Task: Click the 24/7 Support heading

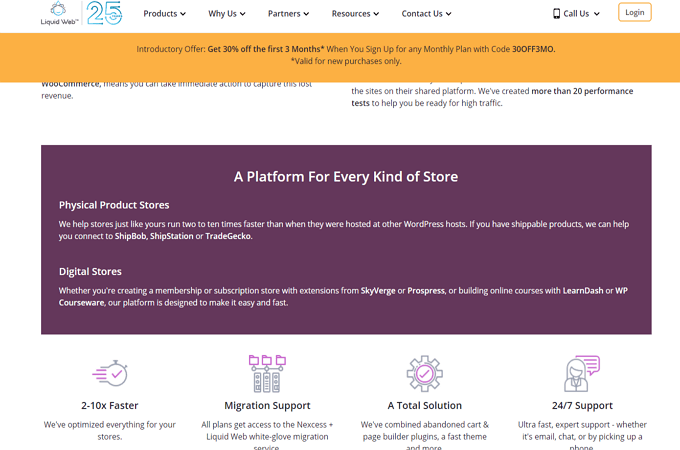Action: pos(582,406)
